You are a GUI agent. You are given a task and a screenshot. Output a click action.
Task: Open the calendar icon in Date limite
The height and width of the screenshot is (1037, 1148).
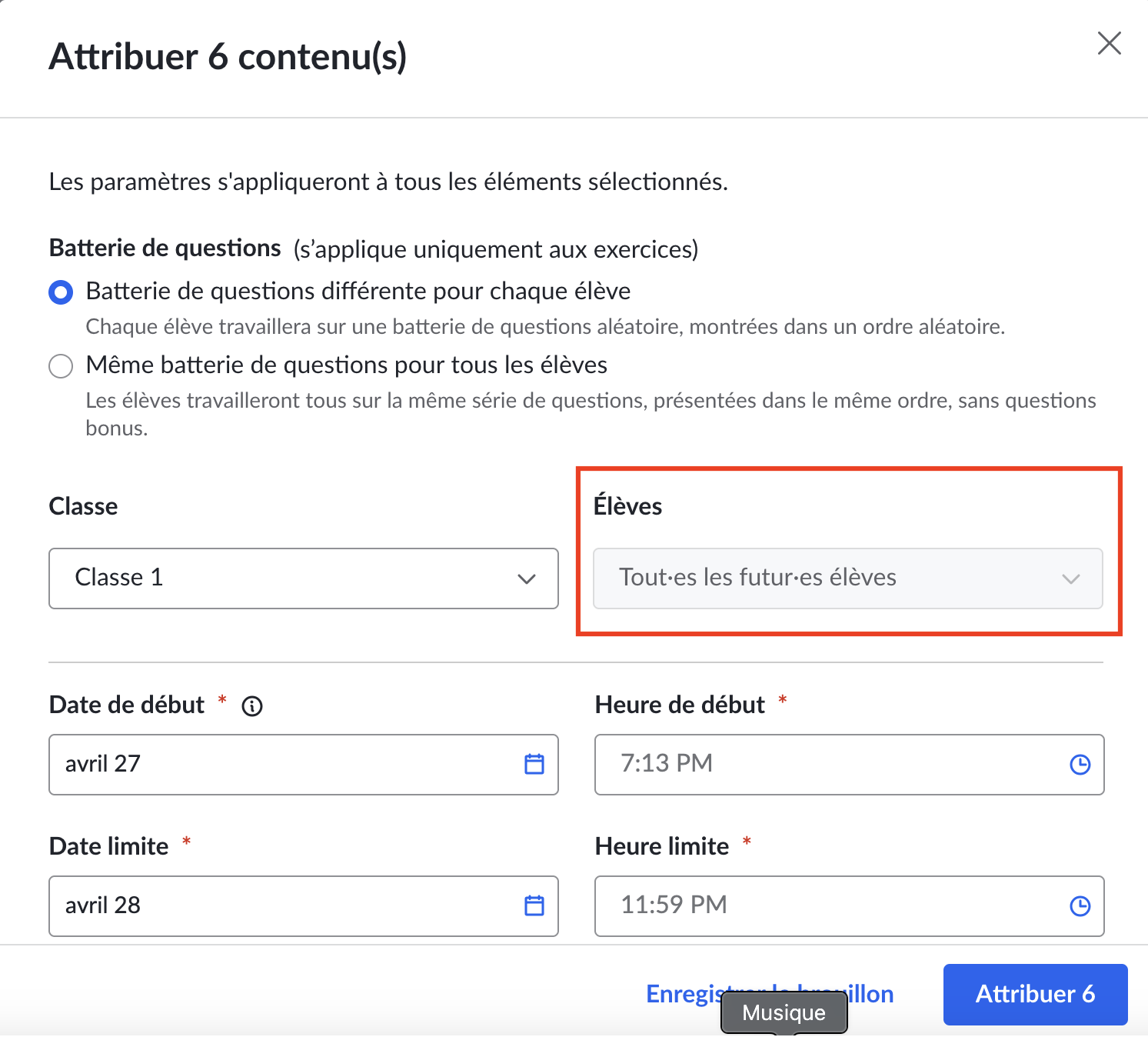point(534,905)
